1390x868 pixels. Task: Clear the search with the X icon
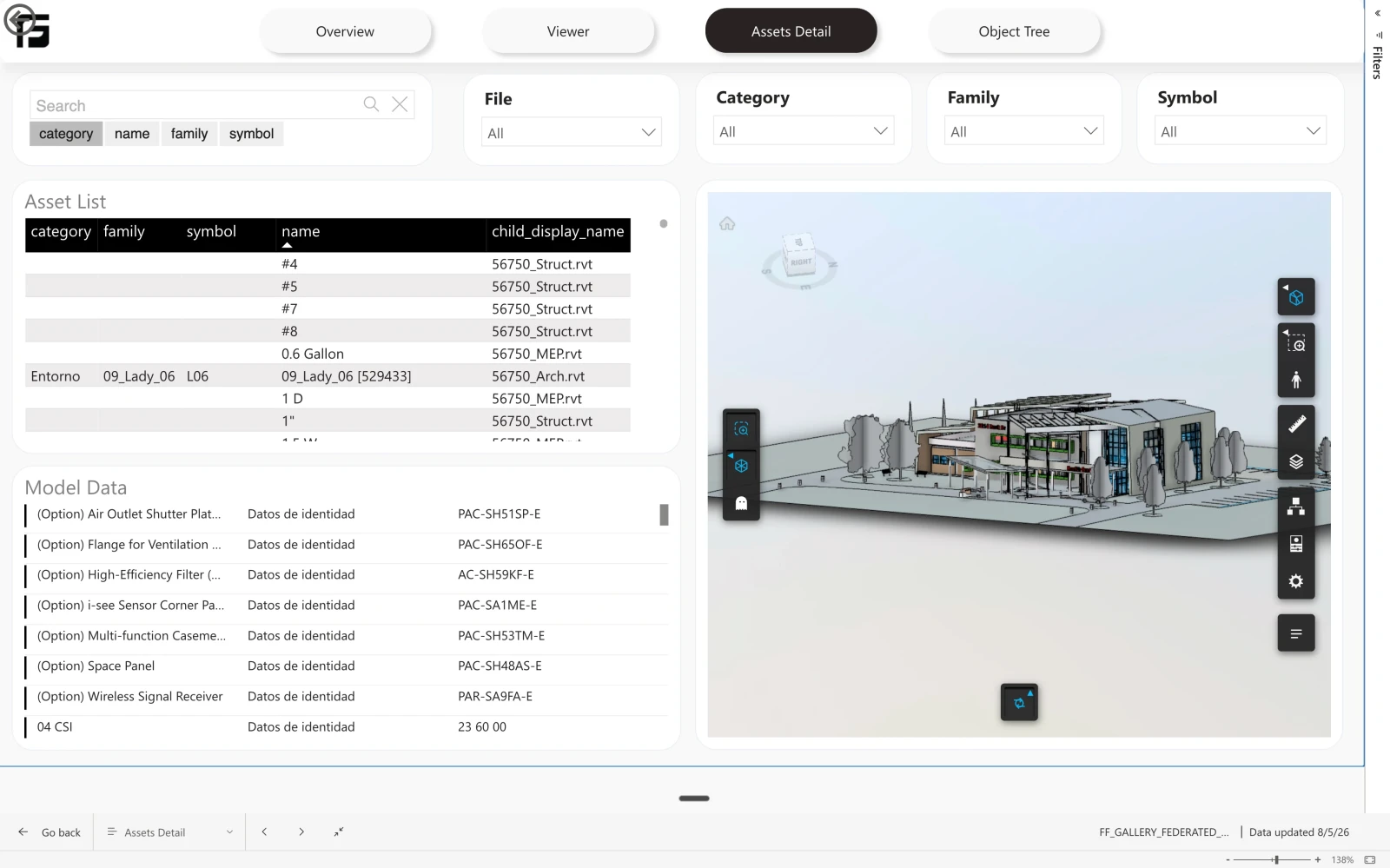(x=400, y=104)
